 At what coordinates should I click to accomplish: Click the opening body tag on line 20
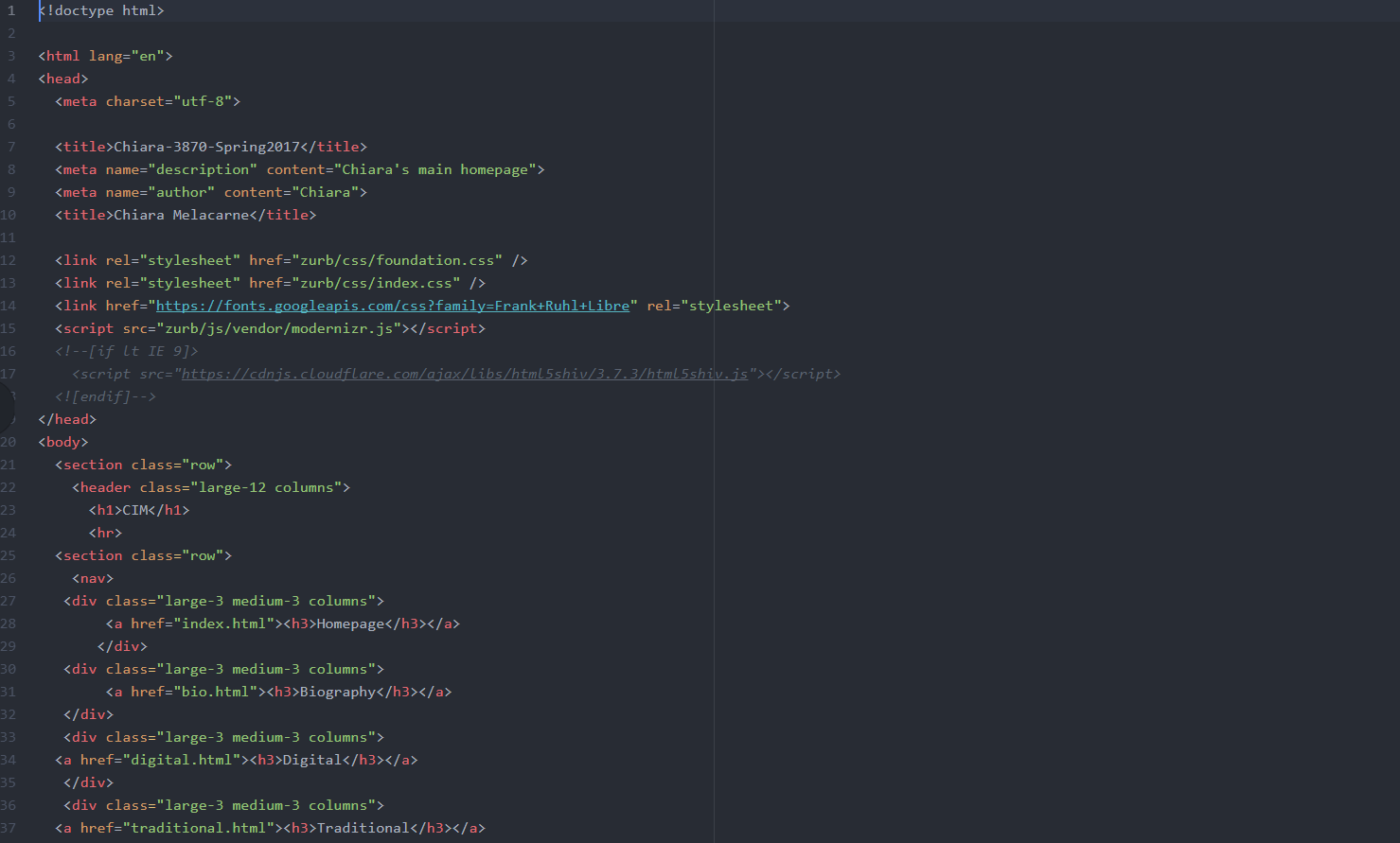click(x=62, y=441)
